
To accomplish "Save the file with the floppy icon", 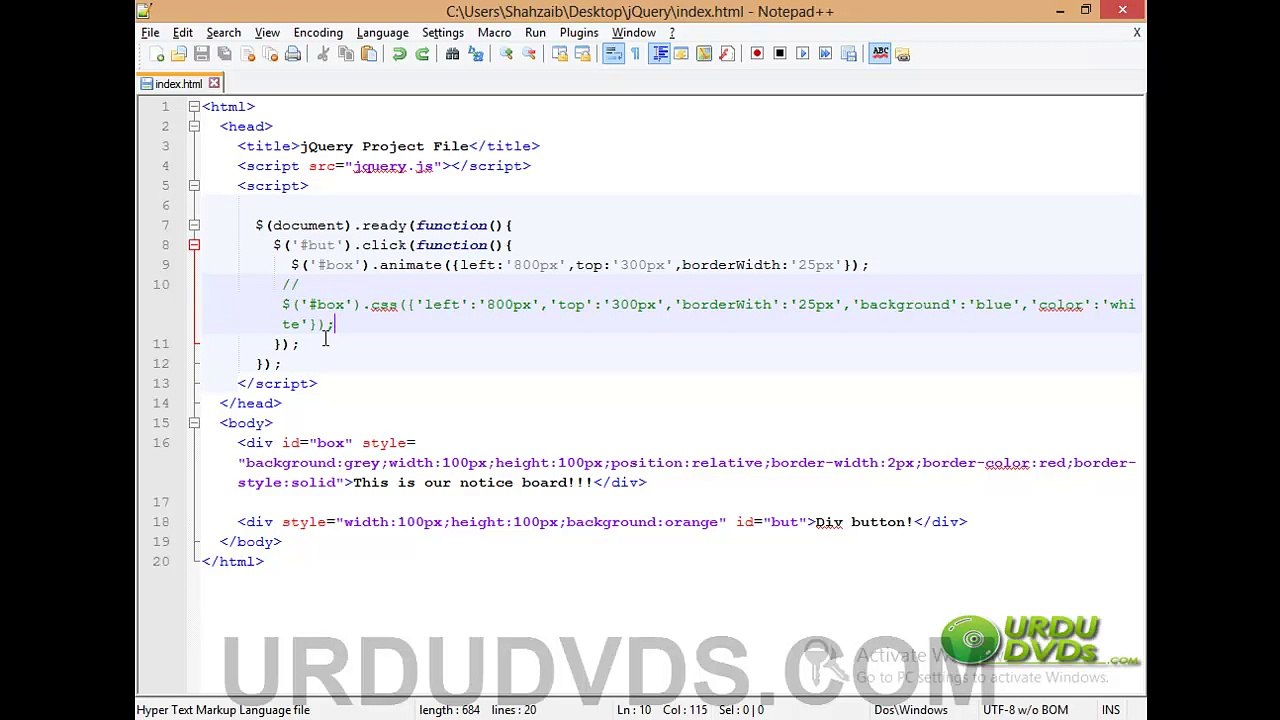I will click(x=201, y=54).
